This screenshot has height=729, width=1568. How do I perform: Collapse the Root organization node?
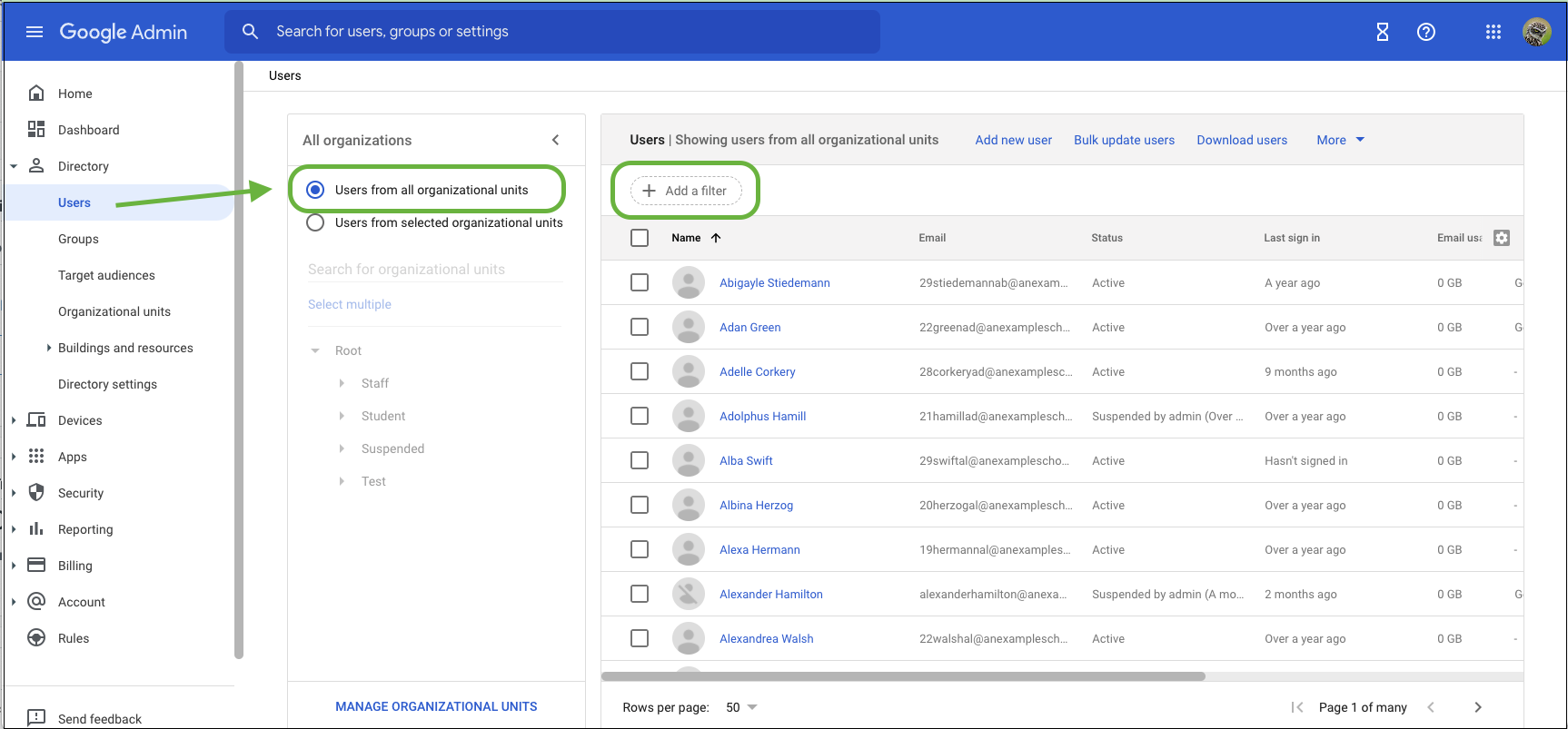(x=315, y=350)
